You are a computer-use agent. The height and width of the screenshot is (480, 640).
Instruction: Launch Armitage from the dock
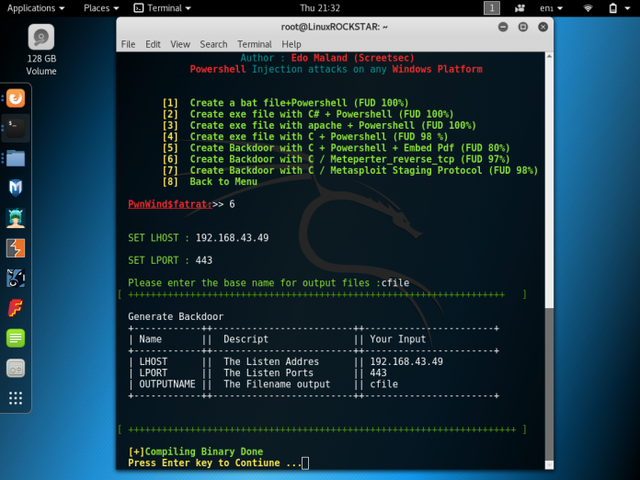pyautogui.click(x=16, y=218)
